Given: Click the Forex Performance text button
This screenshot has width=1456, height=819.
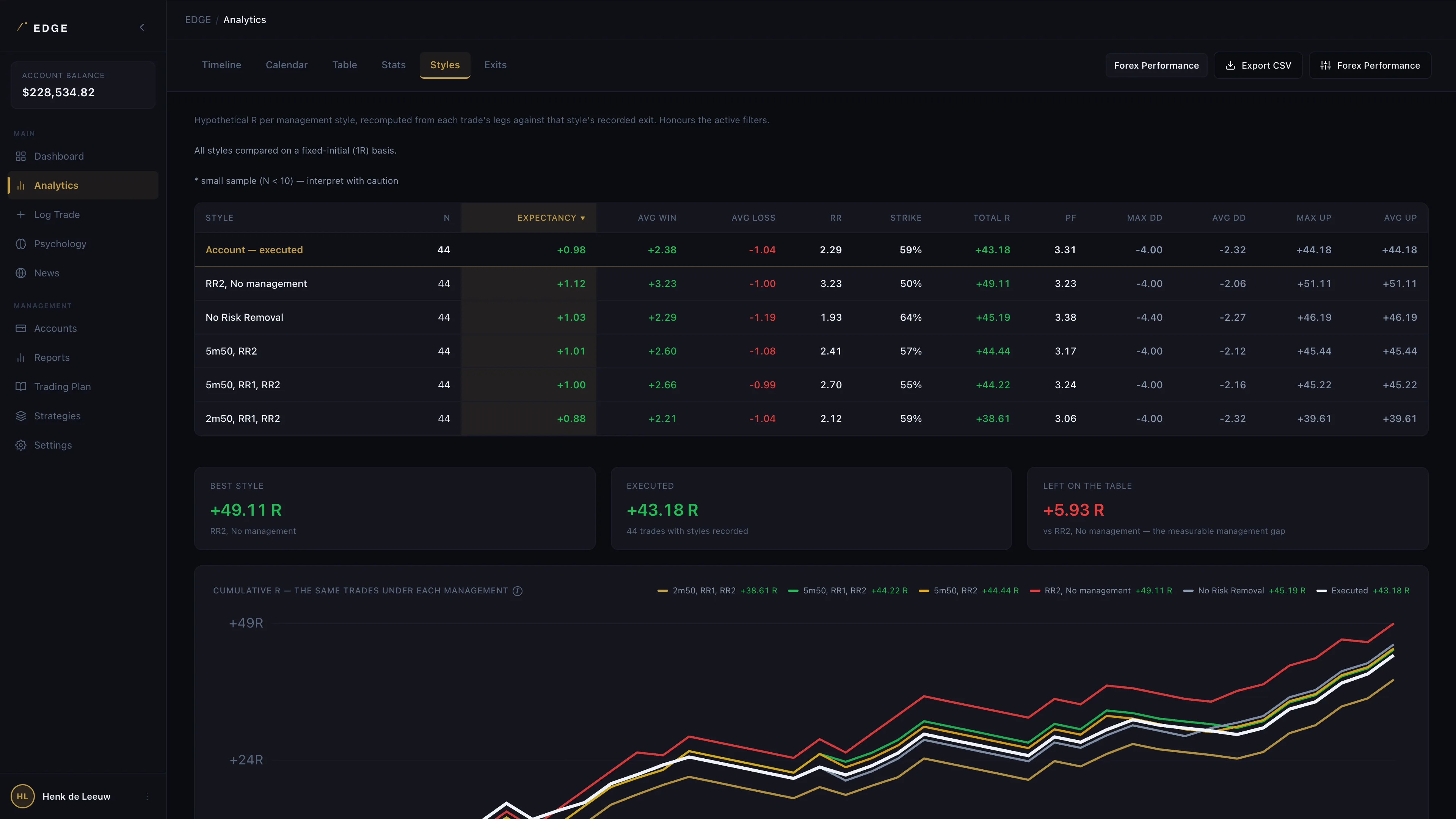Looking at the screenshot, I should pos(1156,66).
